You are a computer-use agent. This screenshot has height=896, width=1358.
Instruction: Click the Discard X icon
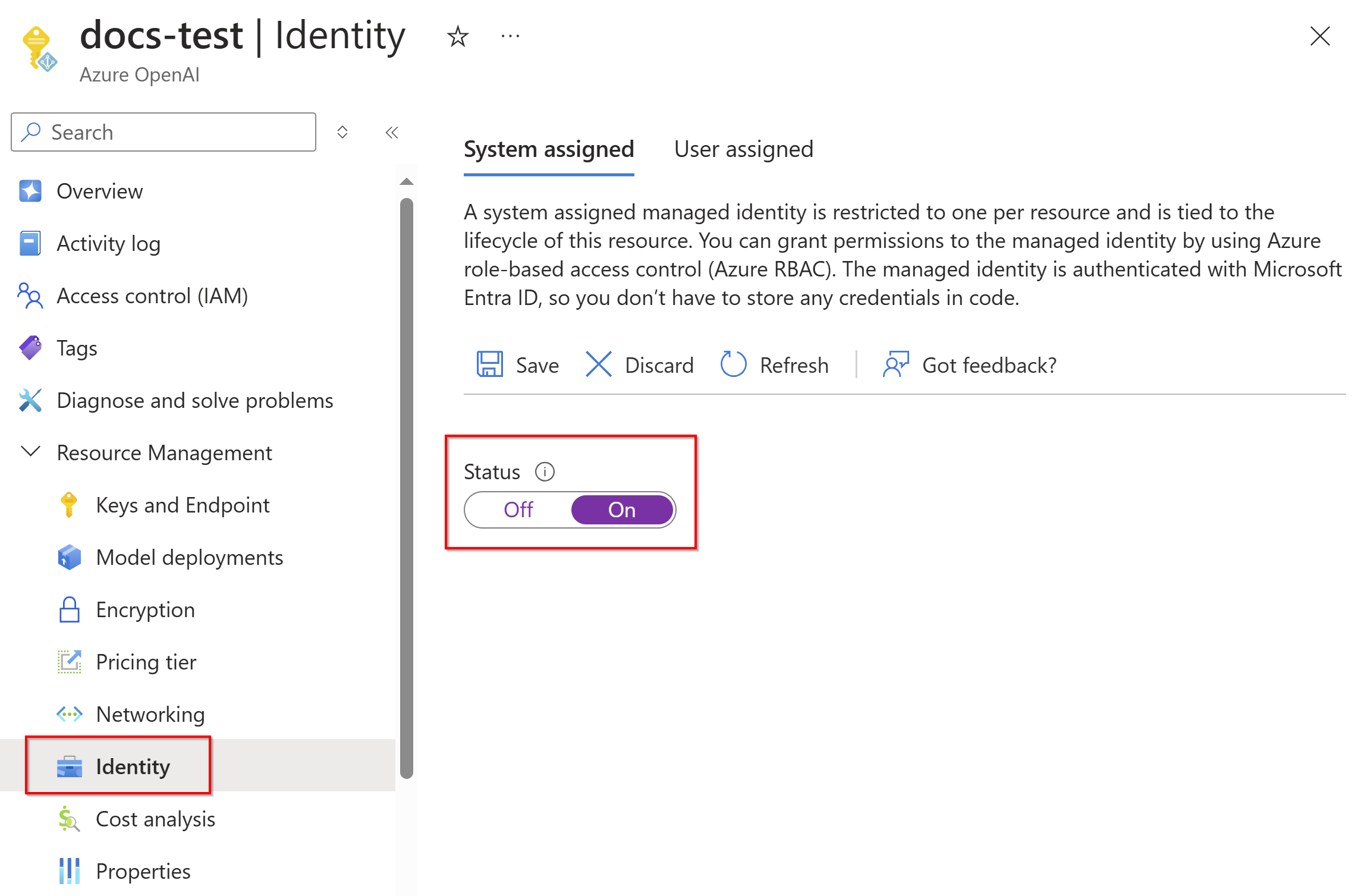(598, 364)
